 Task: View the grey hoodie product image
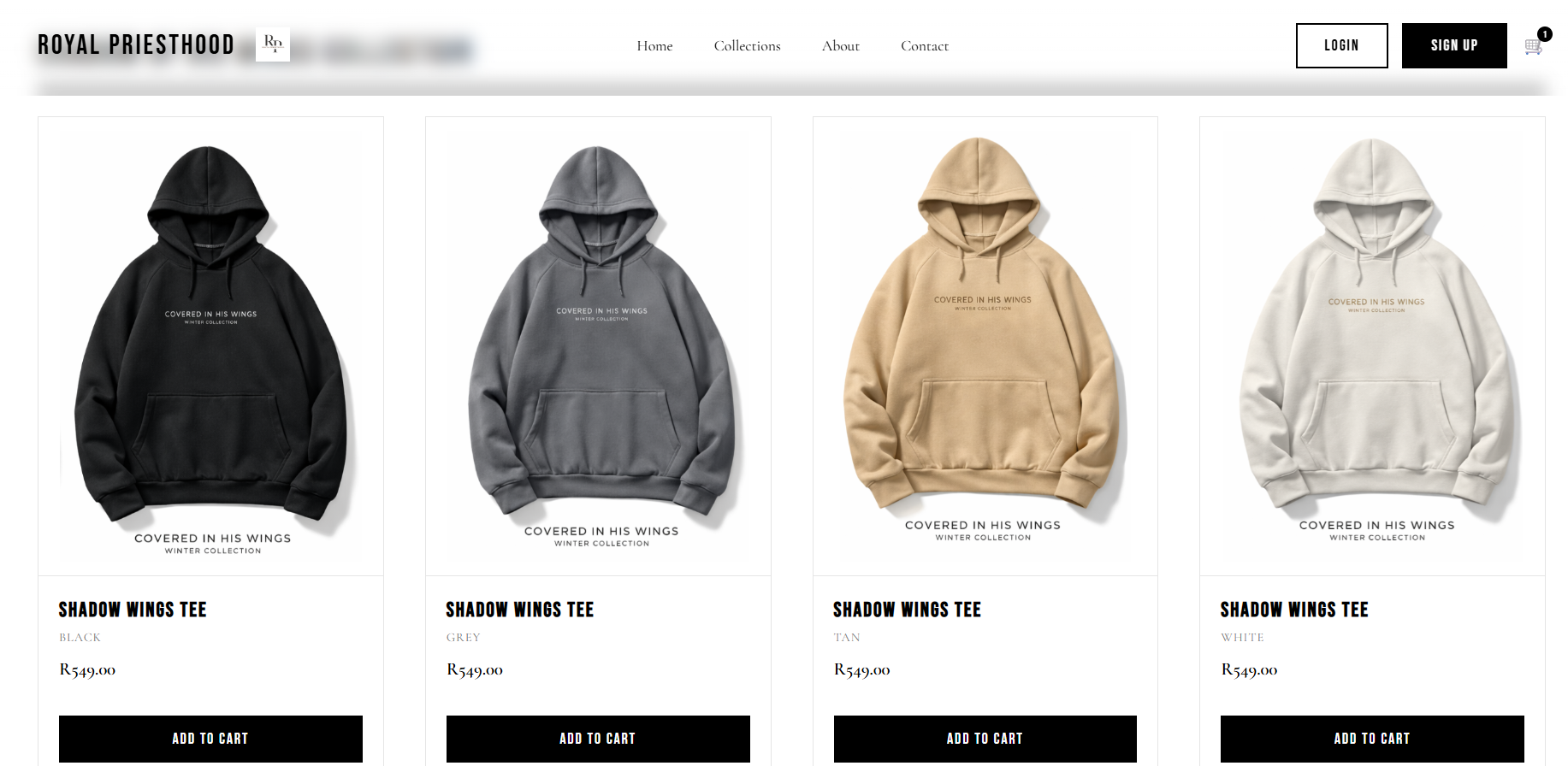598,346
